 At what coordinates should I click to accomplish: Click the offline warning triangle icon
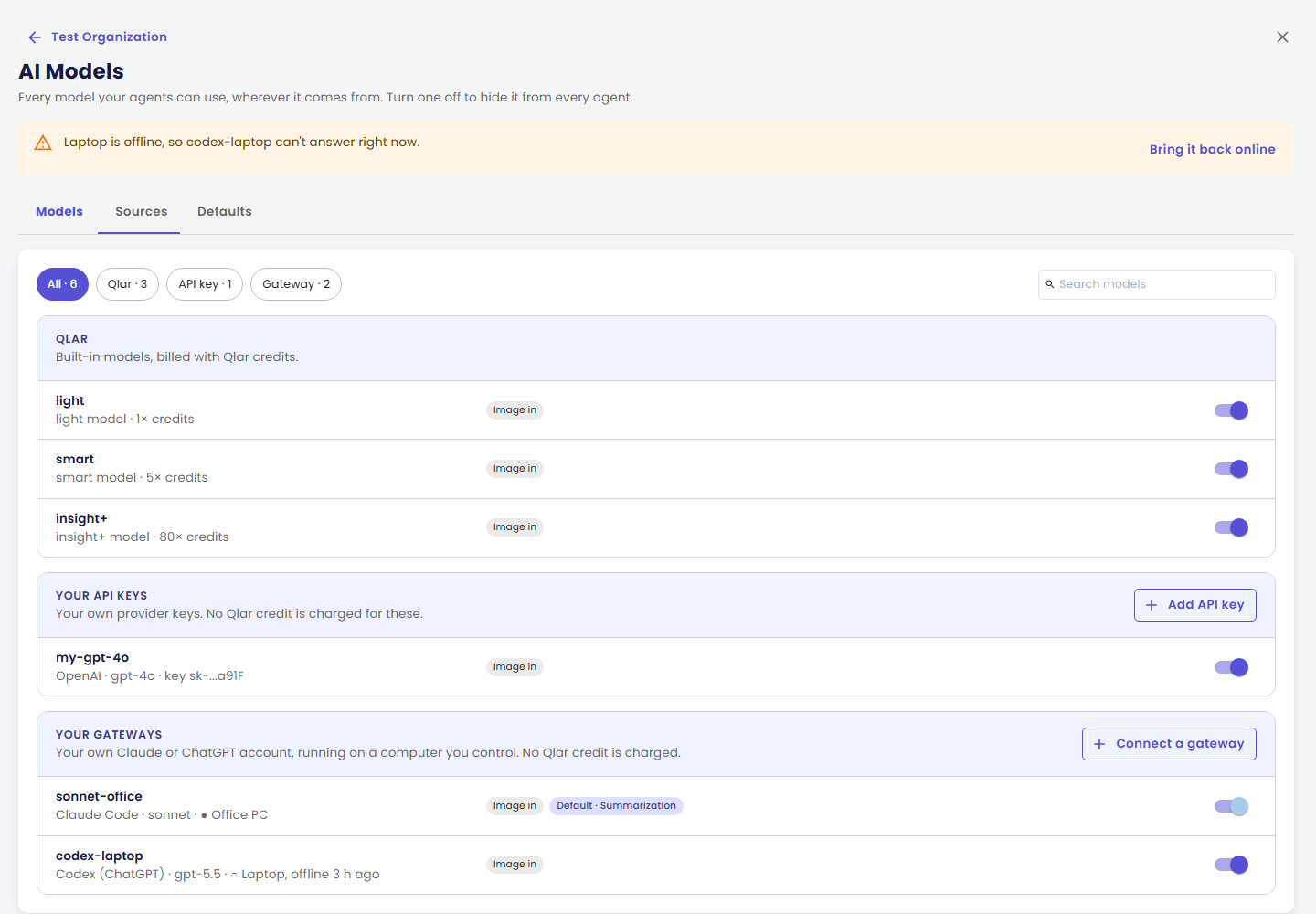[43, 143]
